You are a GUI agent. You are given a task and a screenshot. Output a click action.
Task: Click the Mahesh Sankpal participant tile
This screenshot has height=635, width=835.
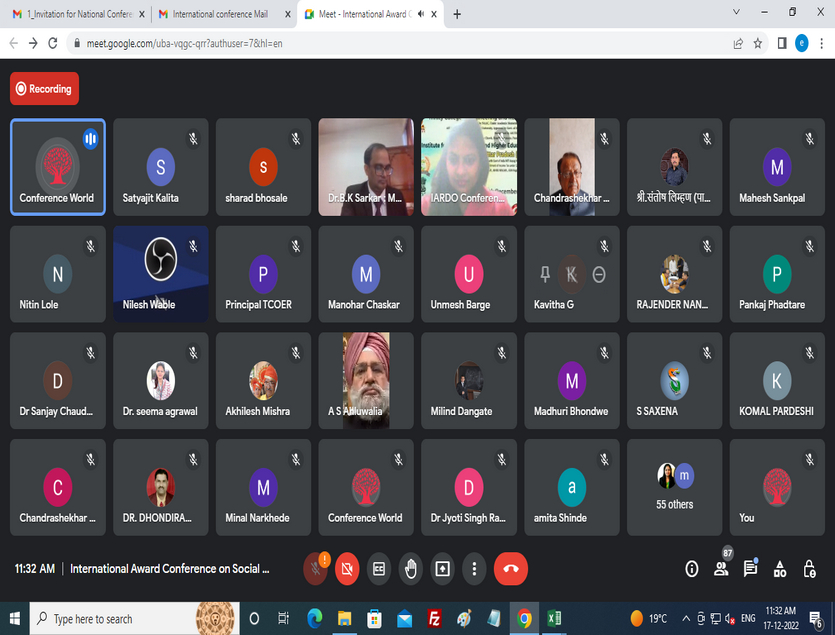(777, 167)
